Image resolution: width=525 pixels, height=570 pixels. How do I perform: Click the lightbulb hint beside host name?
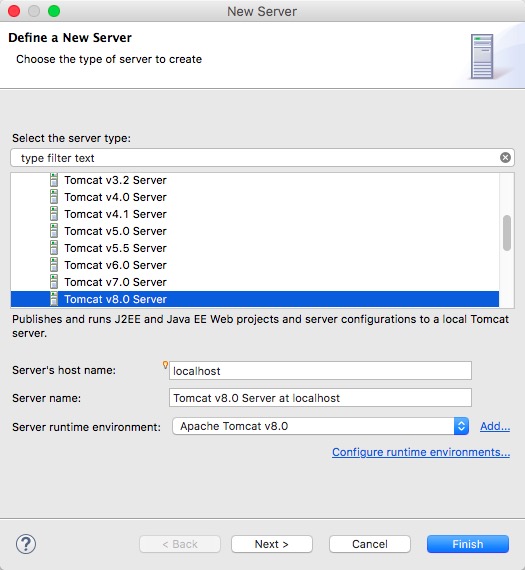click(x=165, y=365)
